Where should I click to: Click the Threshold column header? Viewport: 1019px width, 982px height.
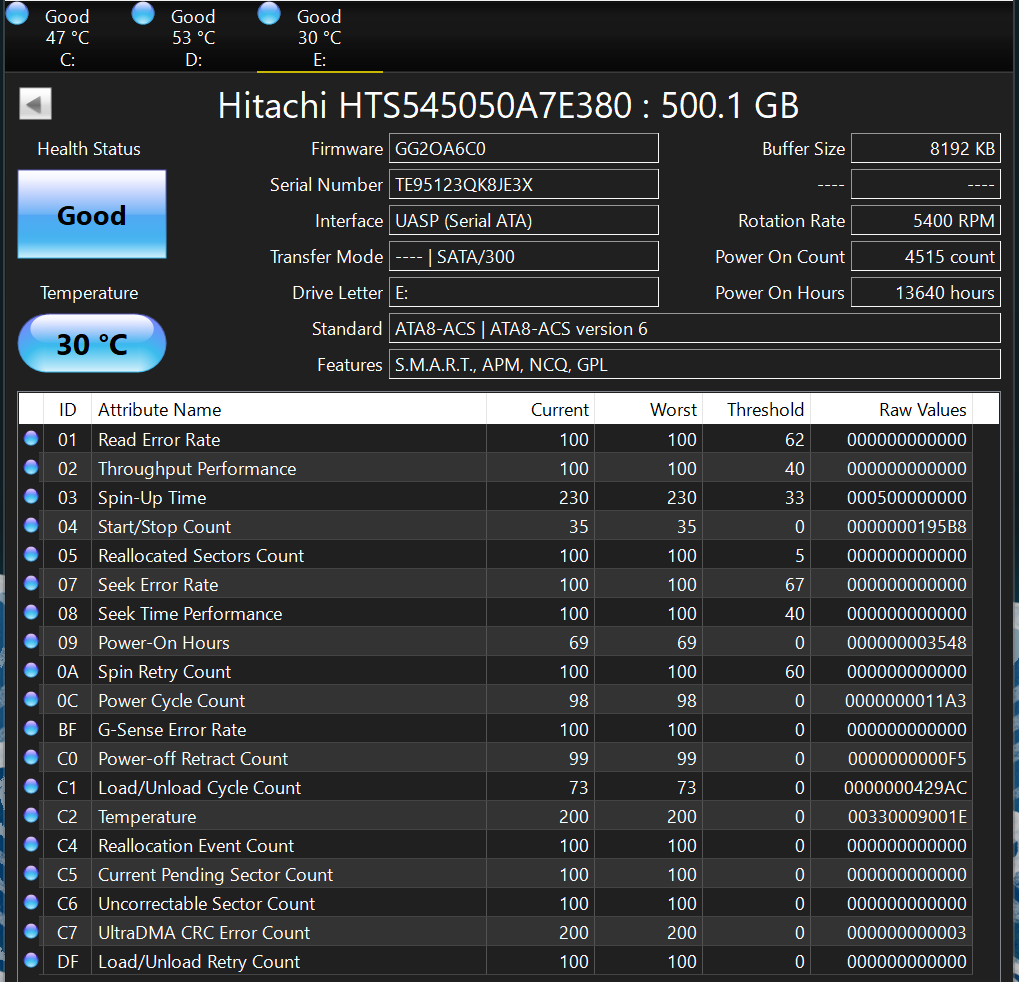point(756,409)
